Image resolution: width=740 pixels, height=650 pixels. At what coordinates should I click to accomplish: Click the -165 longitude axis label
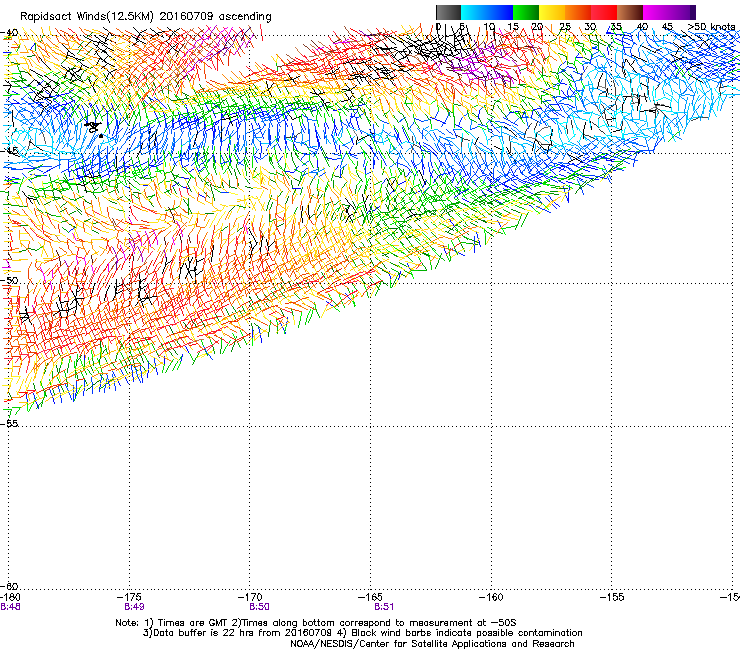[371, 598]
